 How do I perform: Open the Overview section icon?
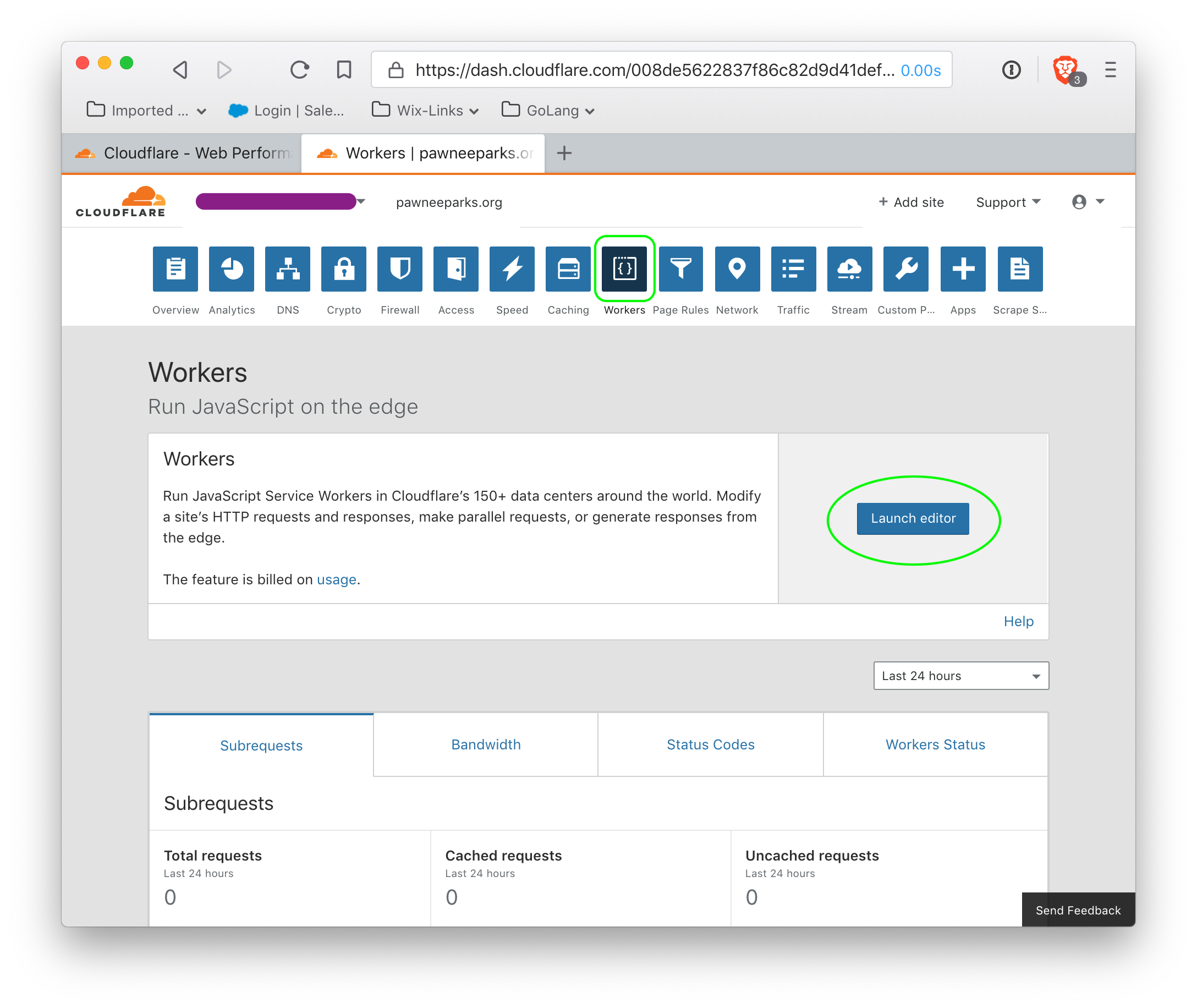(x=175, y=269)
